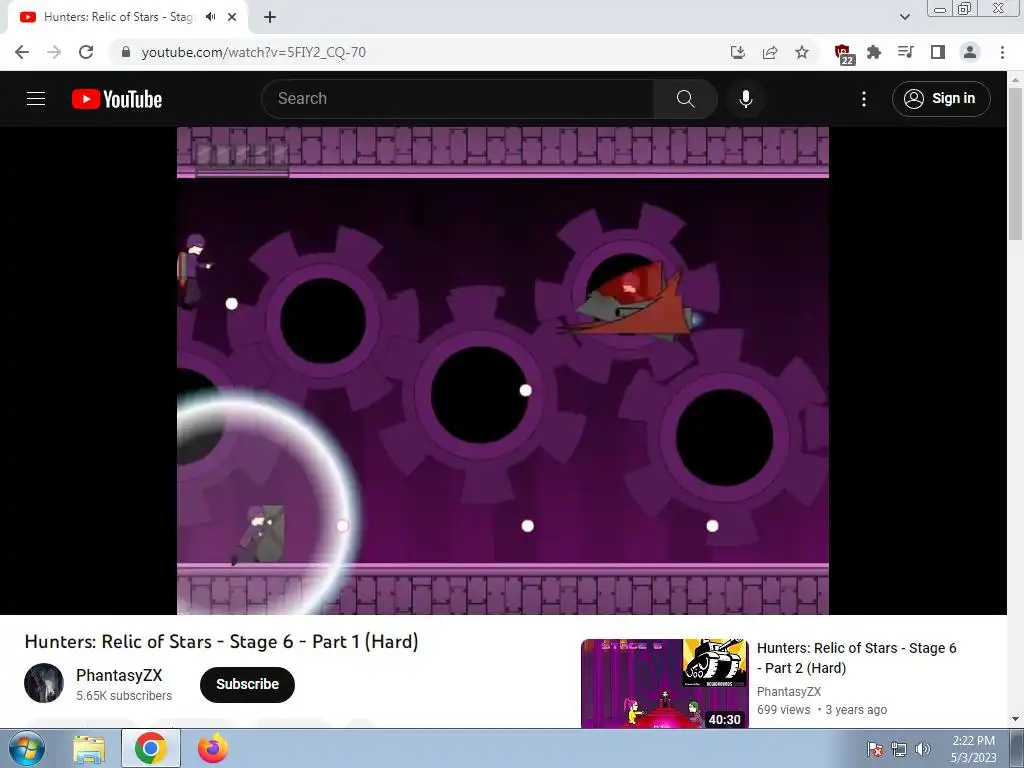1024x768 pixels.
Task: Click the address bar URL
Action: click(253, 52)
